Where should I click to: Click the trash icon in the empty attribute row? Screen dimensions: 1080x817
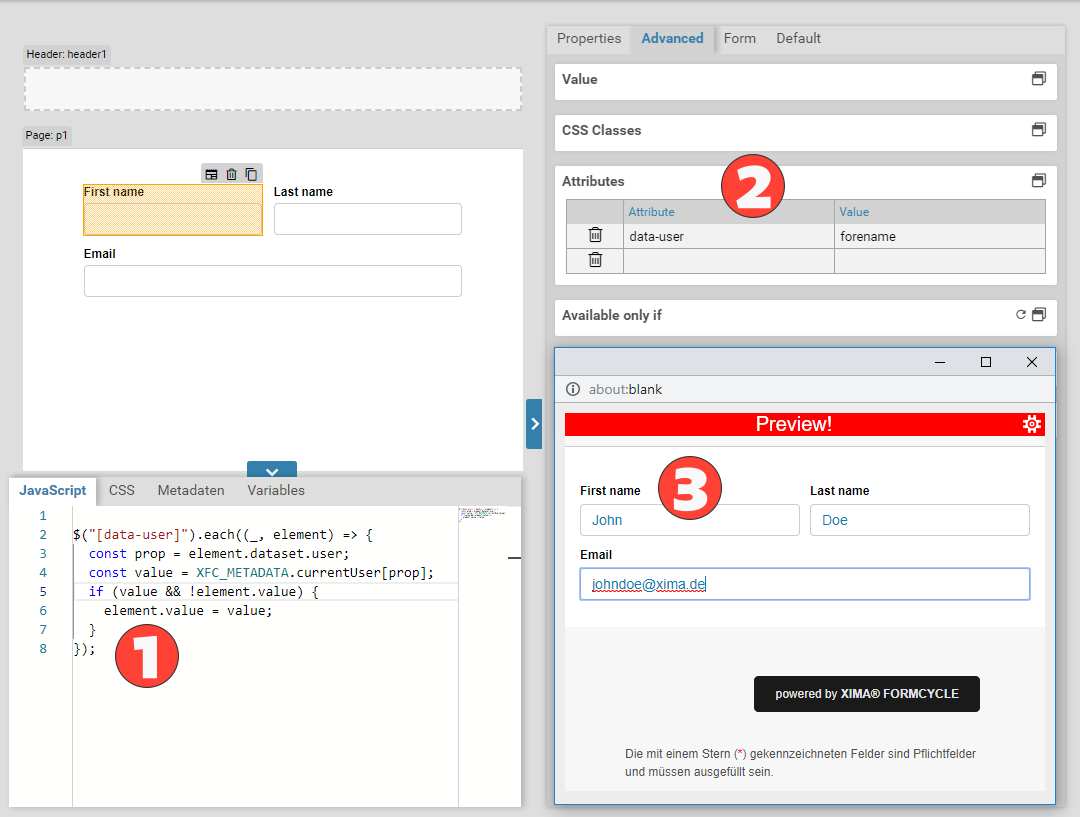coord(595,260)
